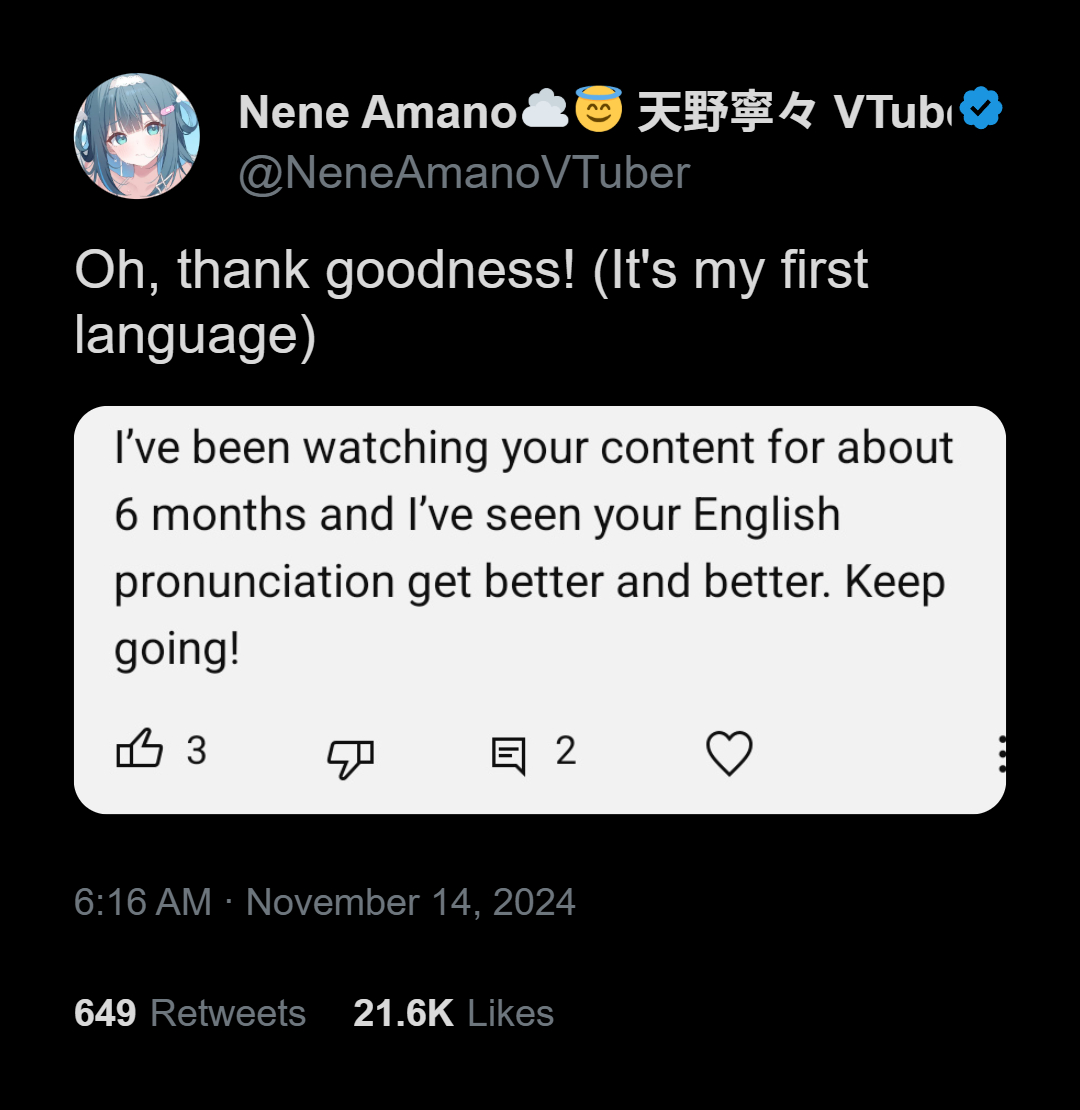Click the thumbs down dislike icon
1080x1110 pixels.
350,759
